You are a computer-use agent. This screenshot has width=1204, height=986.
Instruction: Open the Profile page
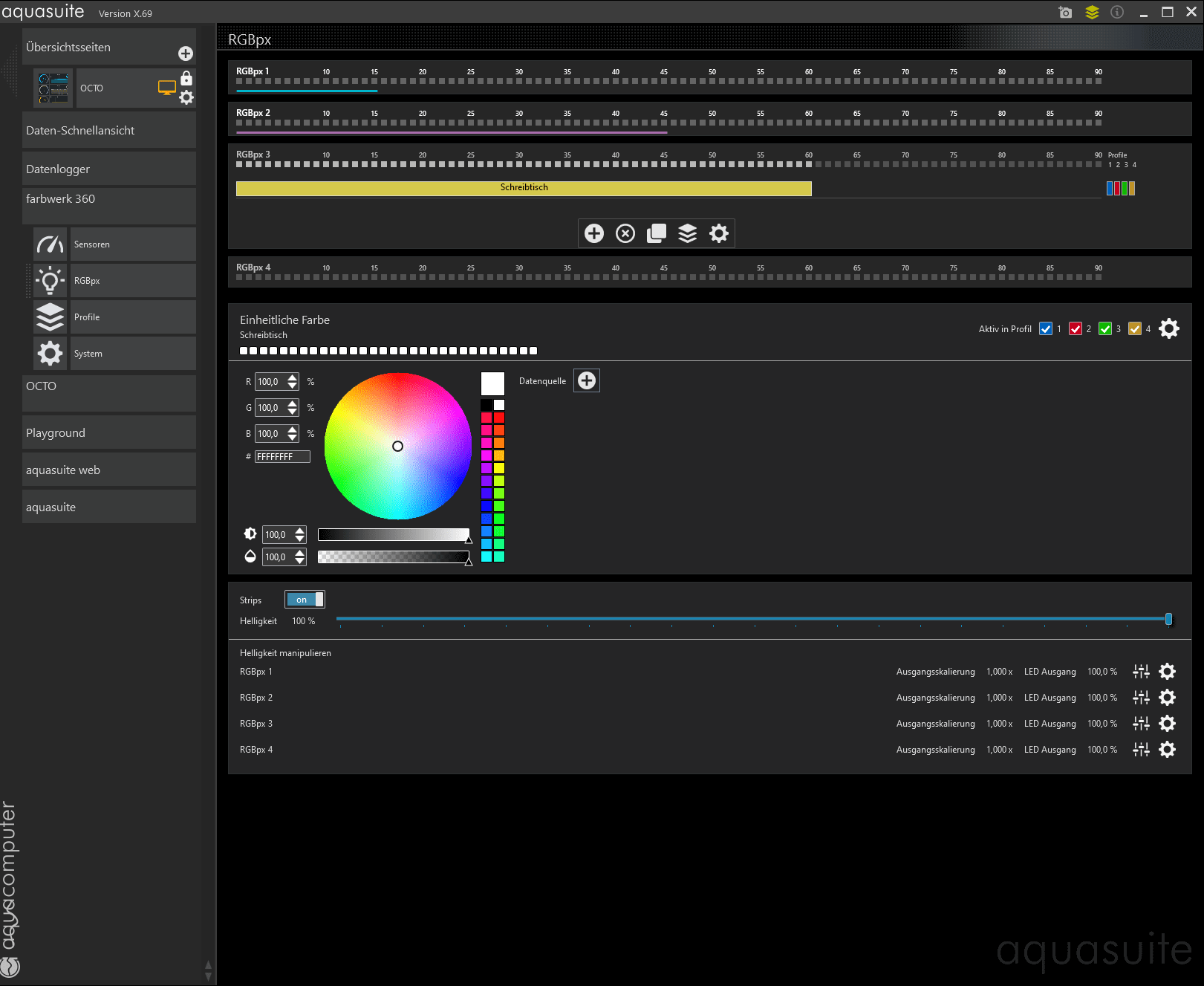click(133, 317)
